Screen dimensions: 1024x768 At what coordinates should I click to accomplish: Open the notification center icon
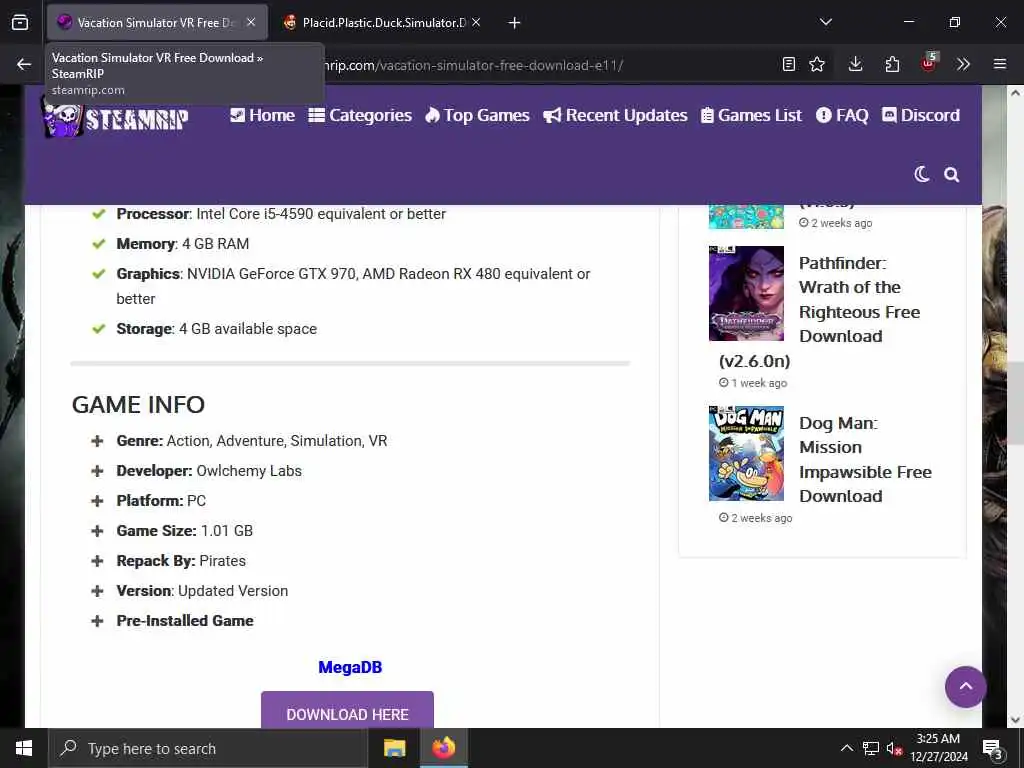point(993,748)
